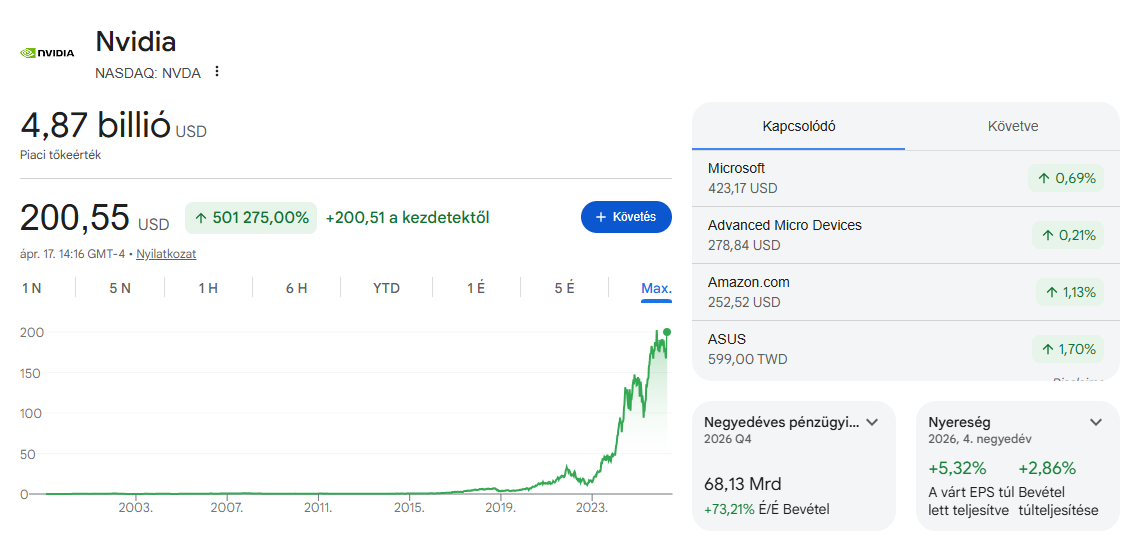Screen dimensions: 1140x548
Task: Select the 6 H chart time range
Action: (x=296, y=288)
